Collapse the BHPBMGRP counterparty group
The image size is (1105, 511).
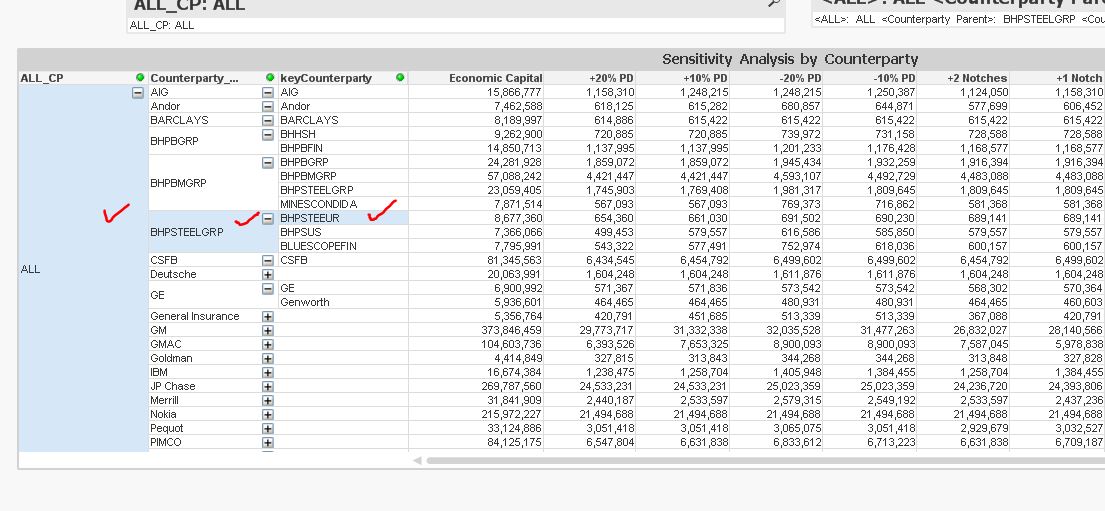coord(268,163)
